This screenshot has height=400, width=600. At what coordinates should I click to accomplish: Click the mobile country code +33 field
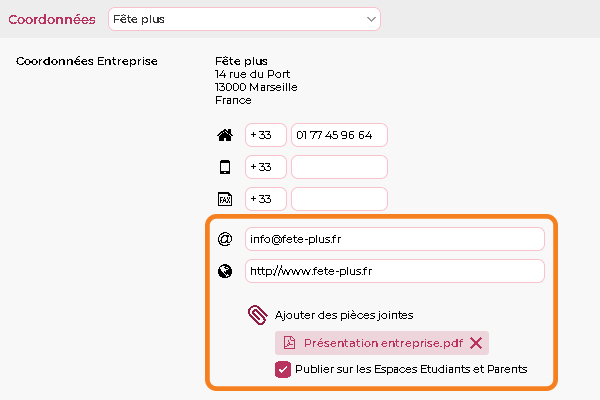coord(266,167)
